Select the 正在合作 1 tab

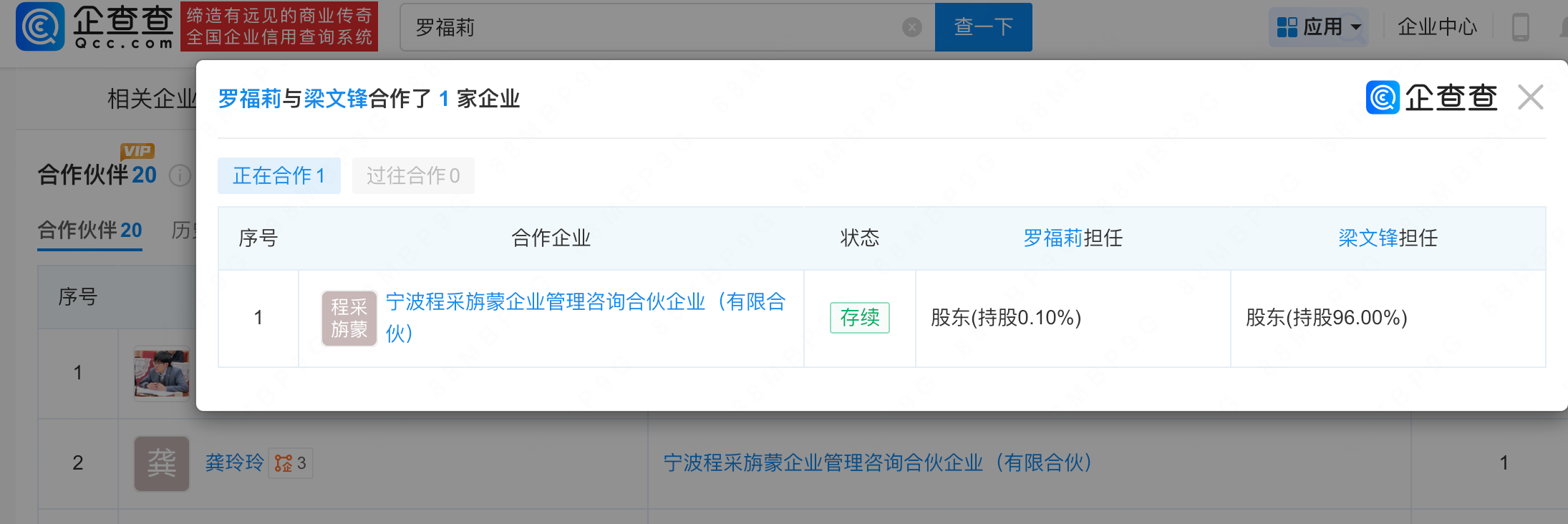click(x=279, y=175)
